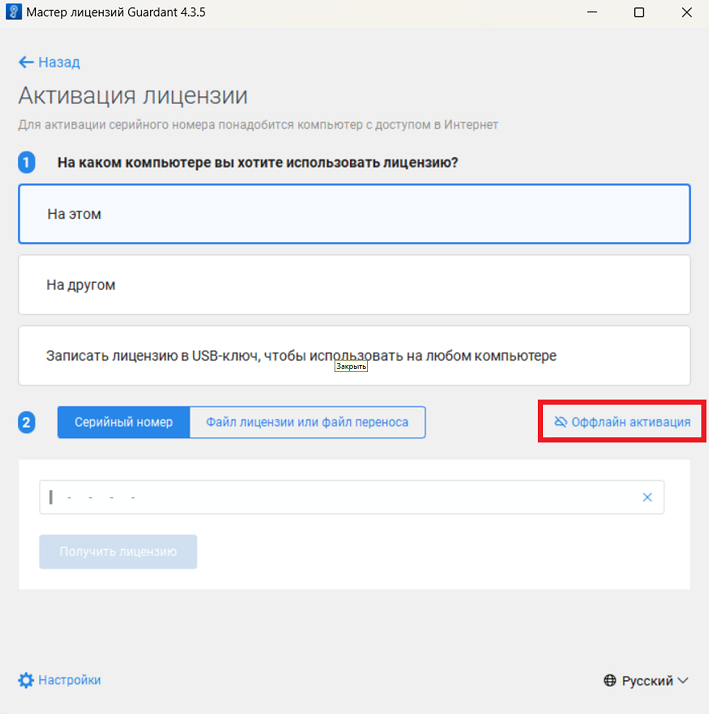This screenshot has height=714, width=709.
Task: Switch to the Серийный номер tab
Action: tap(123, 422)
